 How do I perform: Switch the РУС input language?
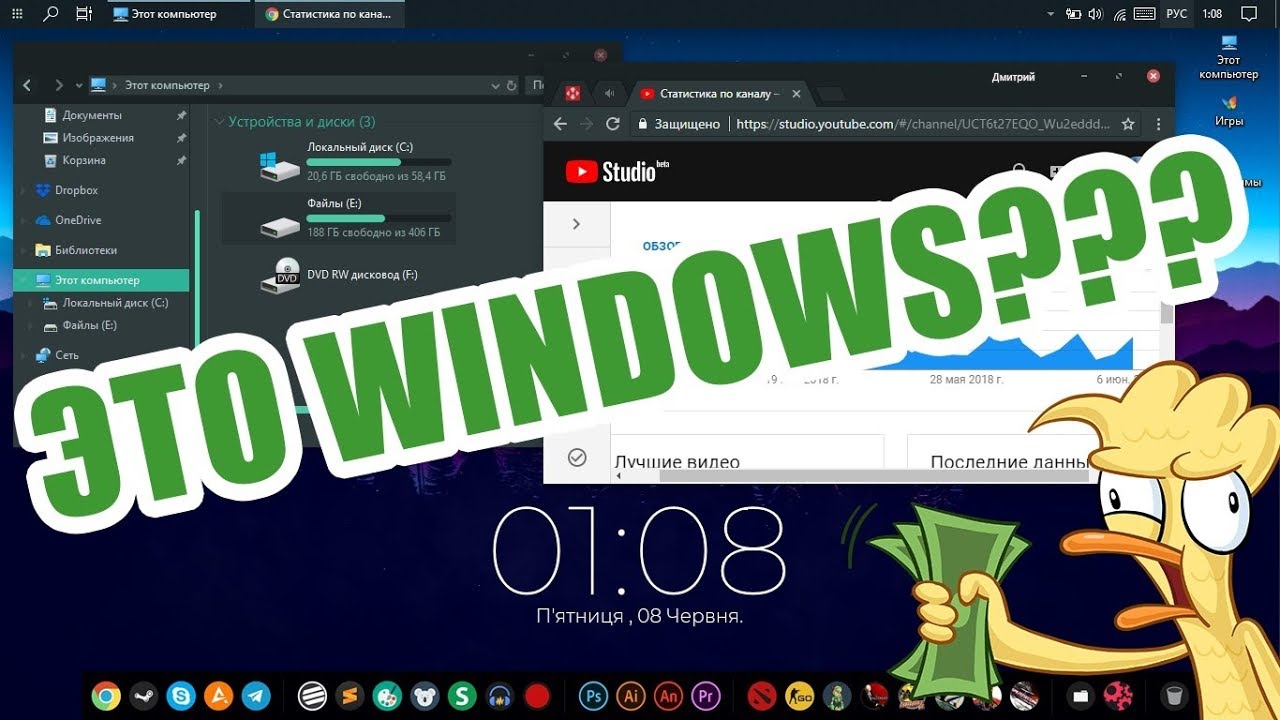coord(1177,14)
